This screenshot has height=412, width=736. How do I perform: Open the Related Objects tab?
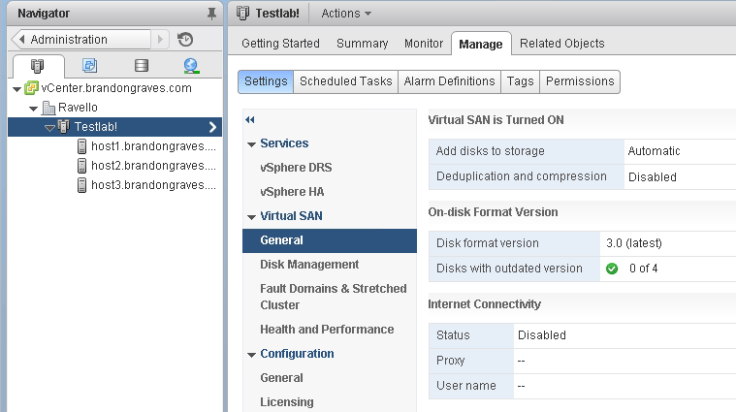(562, 44)
